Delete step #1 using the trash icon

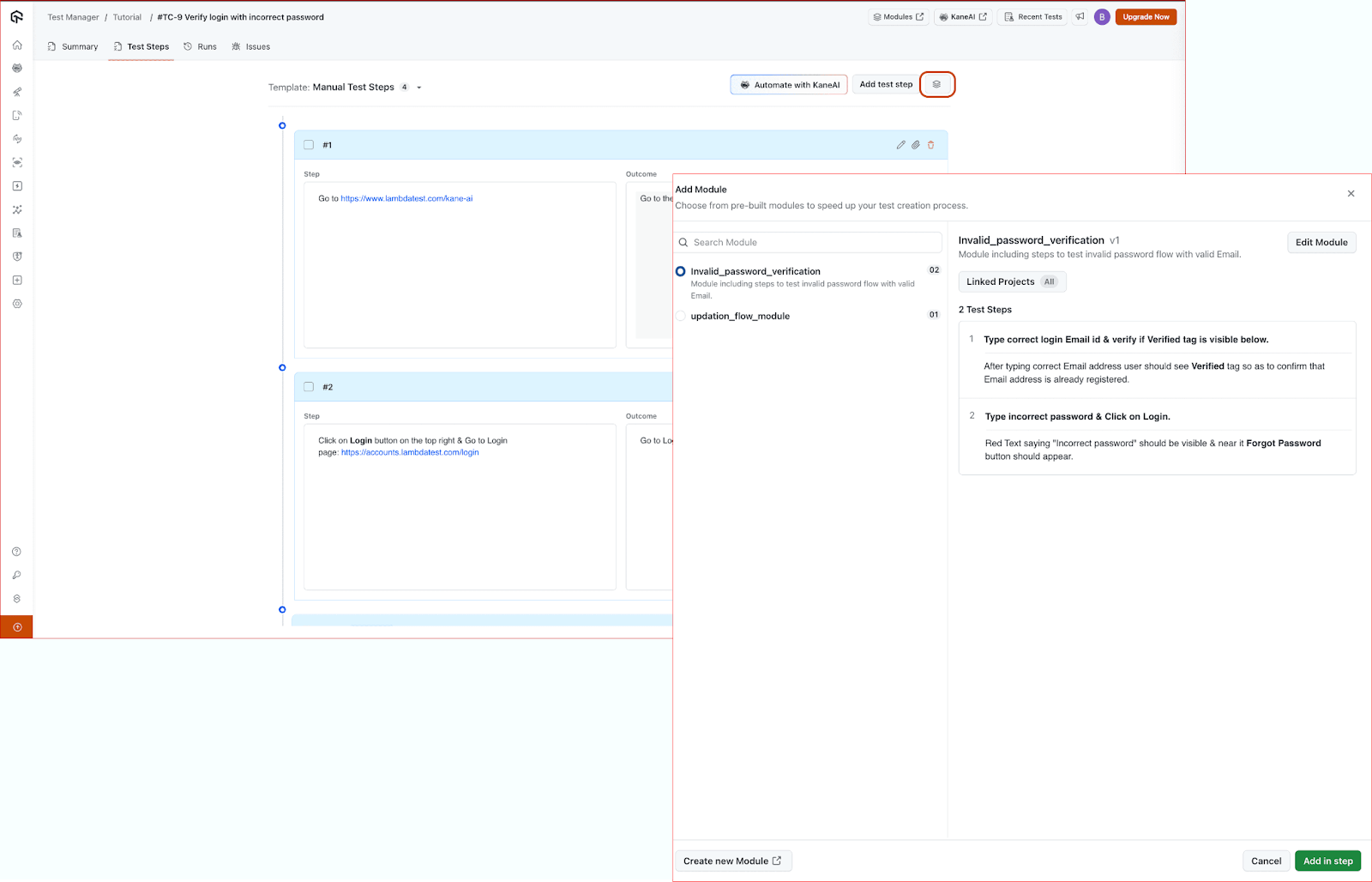pyautogui.click(x=930, y=144)
